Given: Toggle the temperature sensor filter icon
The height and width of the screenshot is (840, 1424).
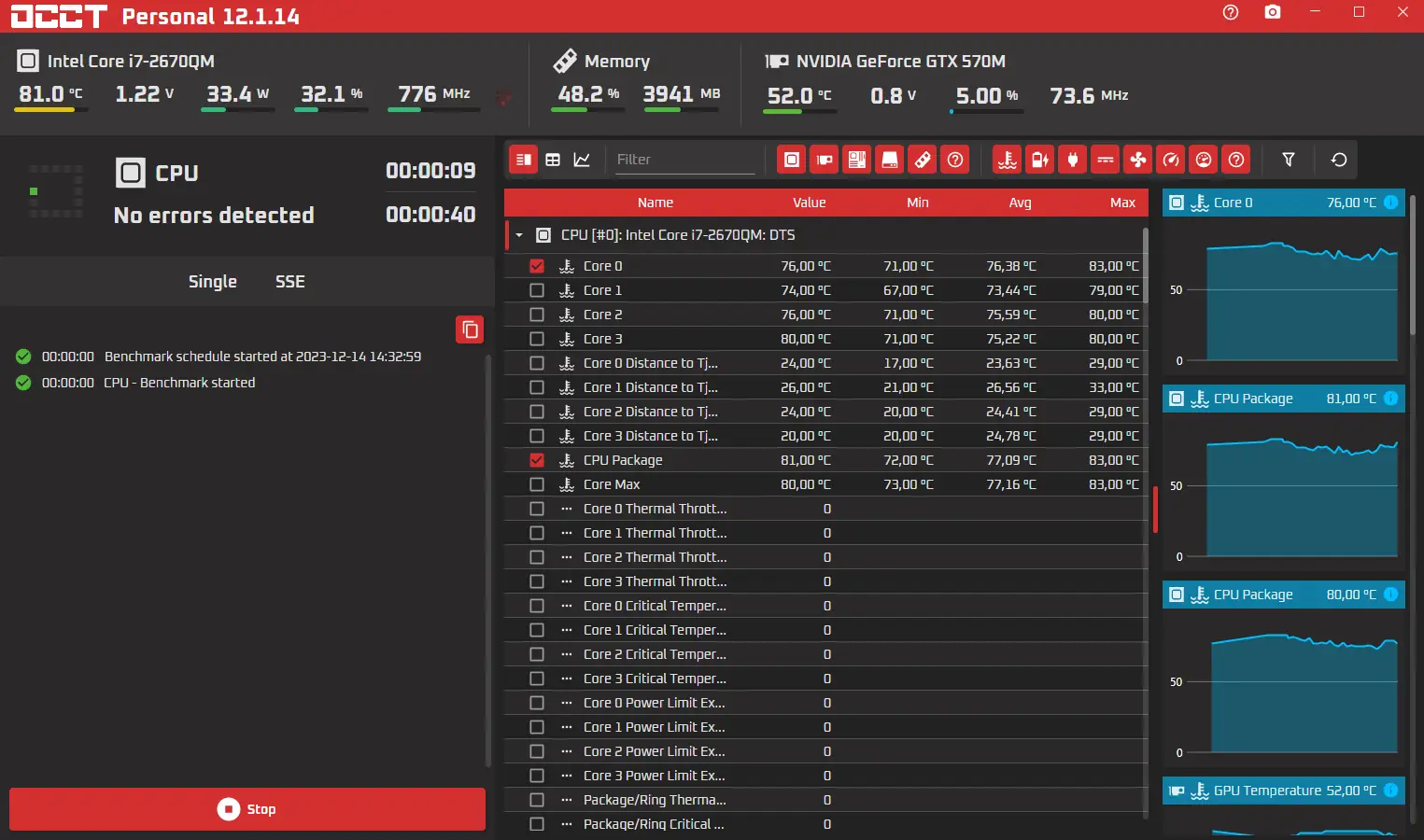Looking at the screenshot, I should pos(1007,160).
